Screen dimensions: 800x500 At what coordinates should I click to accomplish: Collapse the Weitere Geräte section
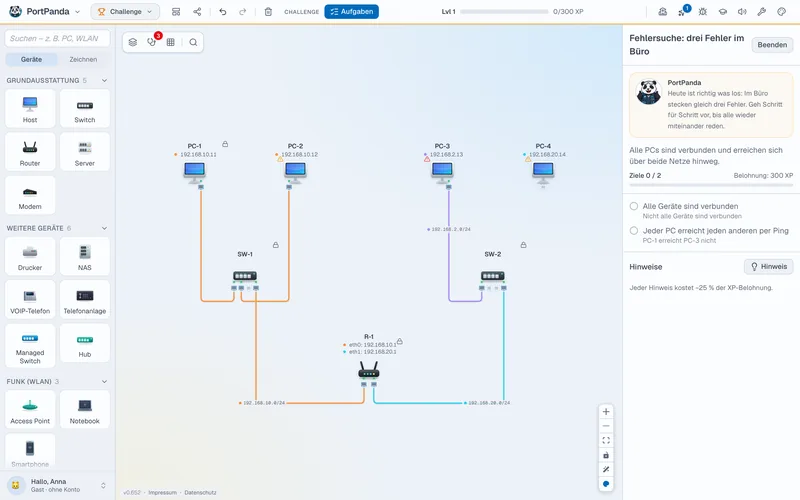pos(104,228)
